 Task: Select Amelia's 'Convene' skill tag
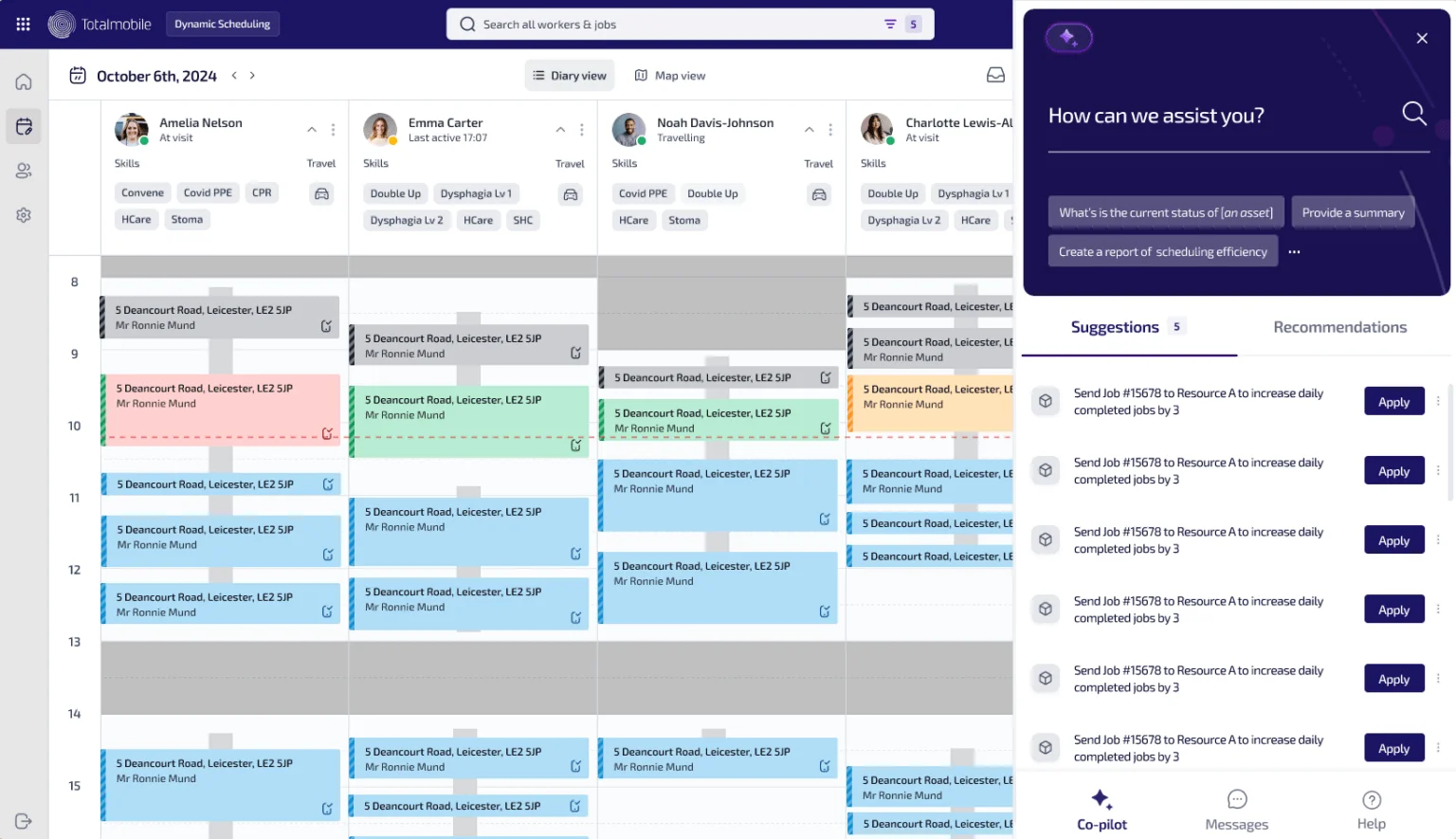coord(142,192)
